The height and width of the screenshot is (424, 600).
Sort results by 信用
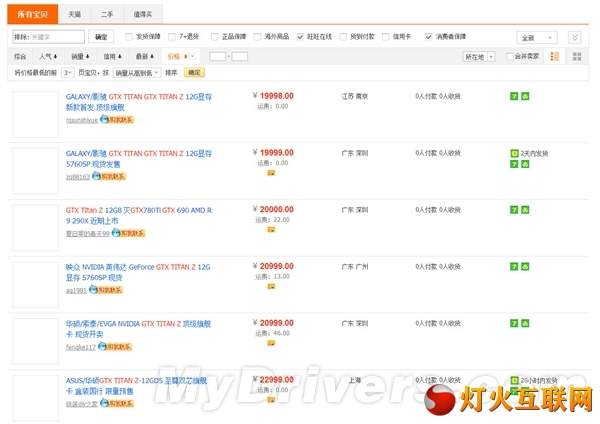112,57
